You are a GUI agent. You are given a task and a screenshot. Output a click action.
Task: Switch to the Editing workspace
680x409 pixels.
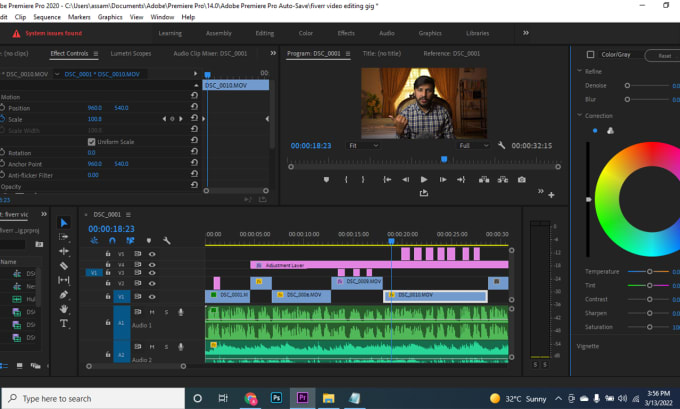(265, 33)
